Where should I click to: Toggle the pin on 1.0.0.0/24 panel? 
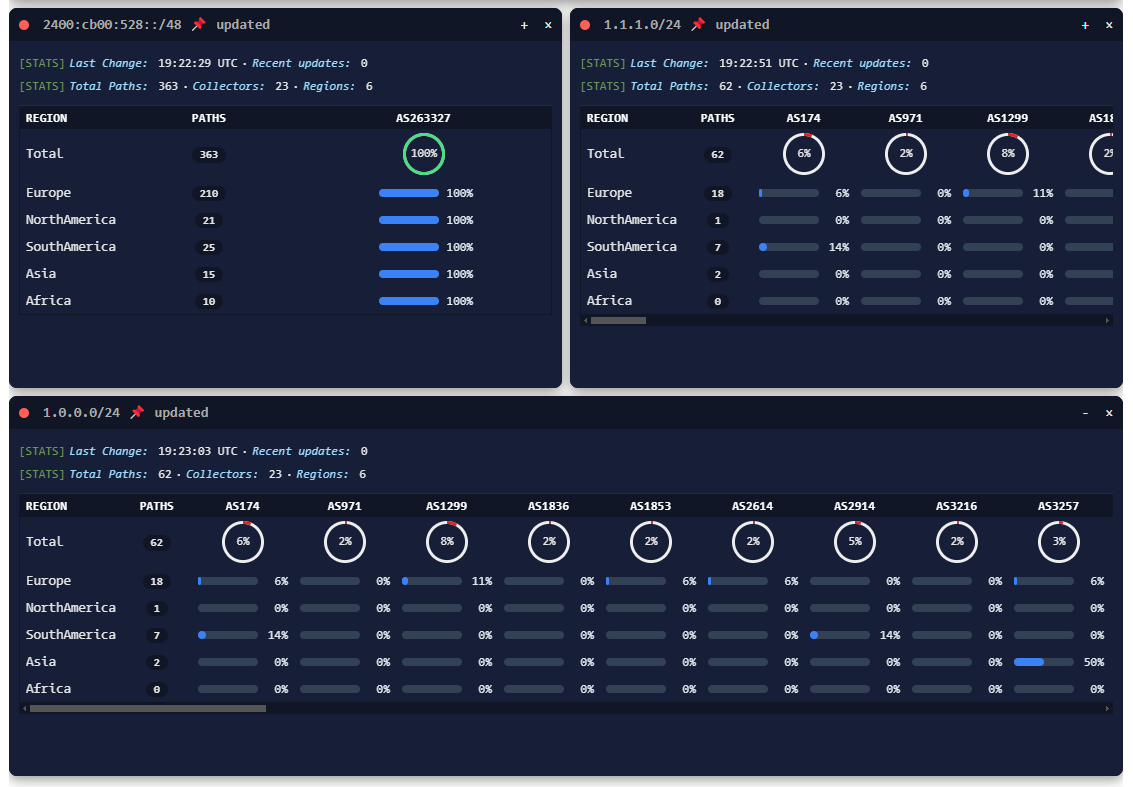[137, 413]
